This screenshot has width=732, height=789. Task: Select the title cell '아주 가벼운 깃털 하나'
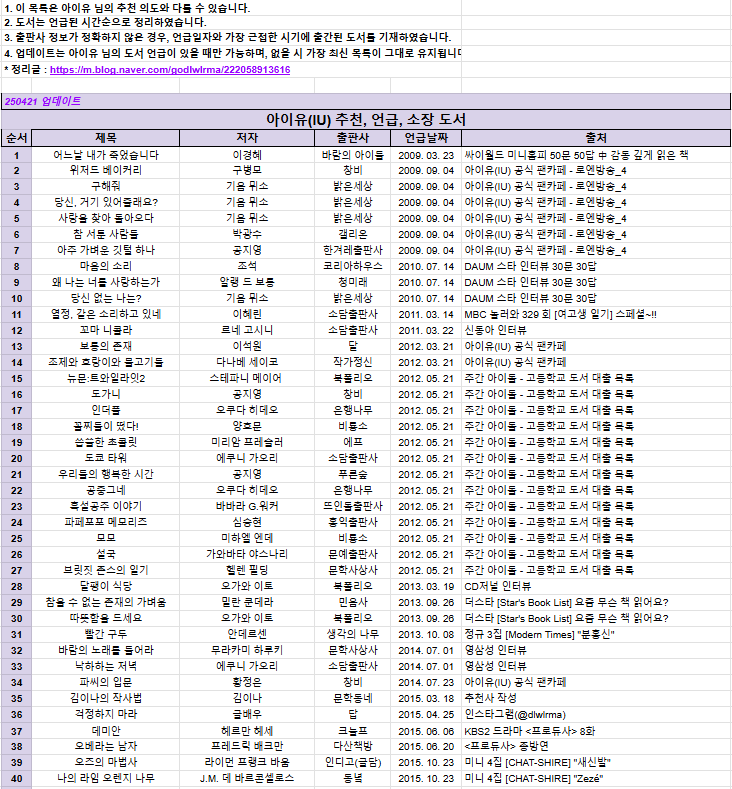tap(106, 251)
